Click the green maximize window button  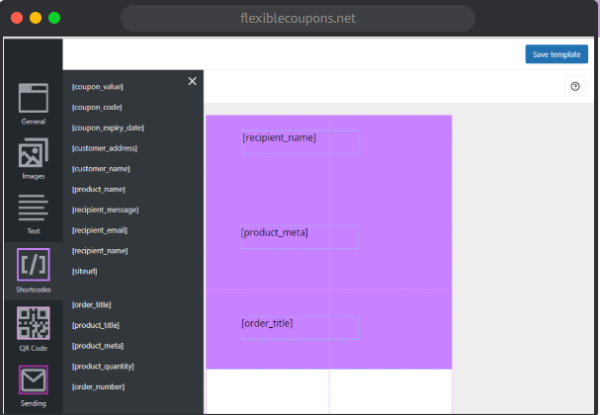(x=54, y=18)
